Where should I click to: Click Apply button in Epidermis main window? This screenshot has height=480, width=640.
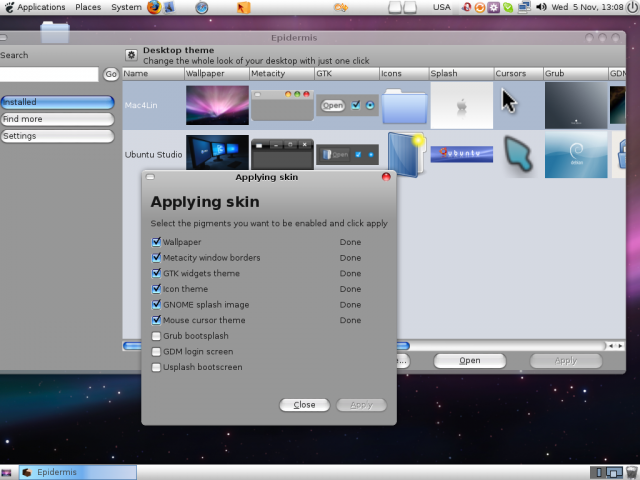point(566,361)
